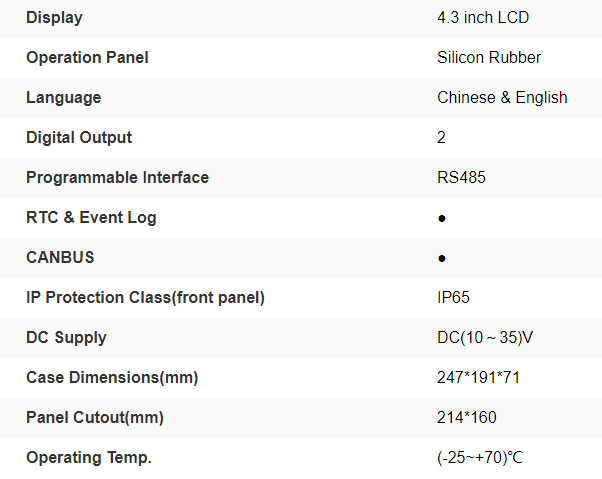Select the 247*191*71 case dimensions value

(479, 377)
